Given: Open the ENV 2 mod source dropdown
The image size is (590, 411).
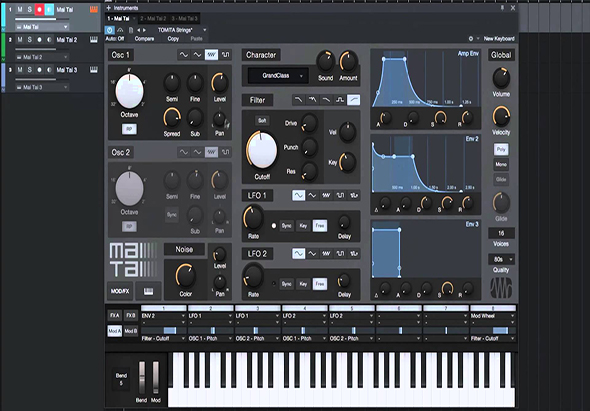Looking at the screenshot, I should 163,316.
